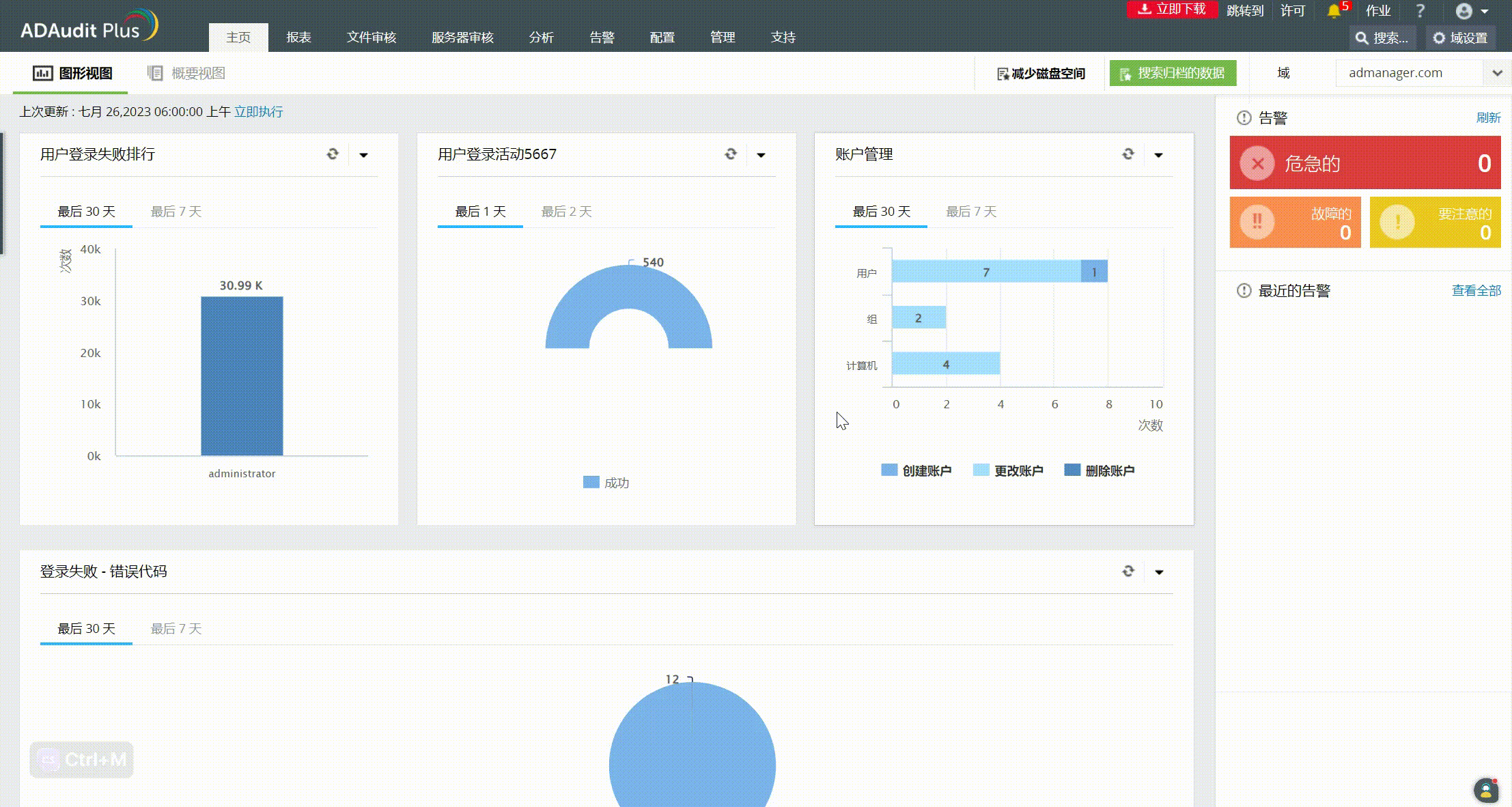Open options arrow for 用户登录活动5667
The width and height of the screenshot is (1512, 807).
[761, 155]
